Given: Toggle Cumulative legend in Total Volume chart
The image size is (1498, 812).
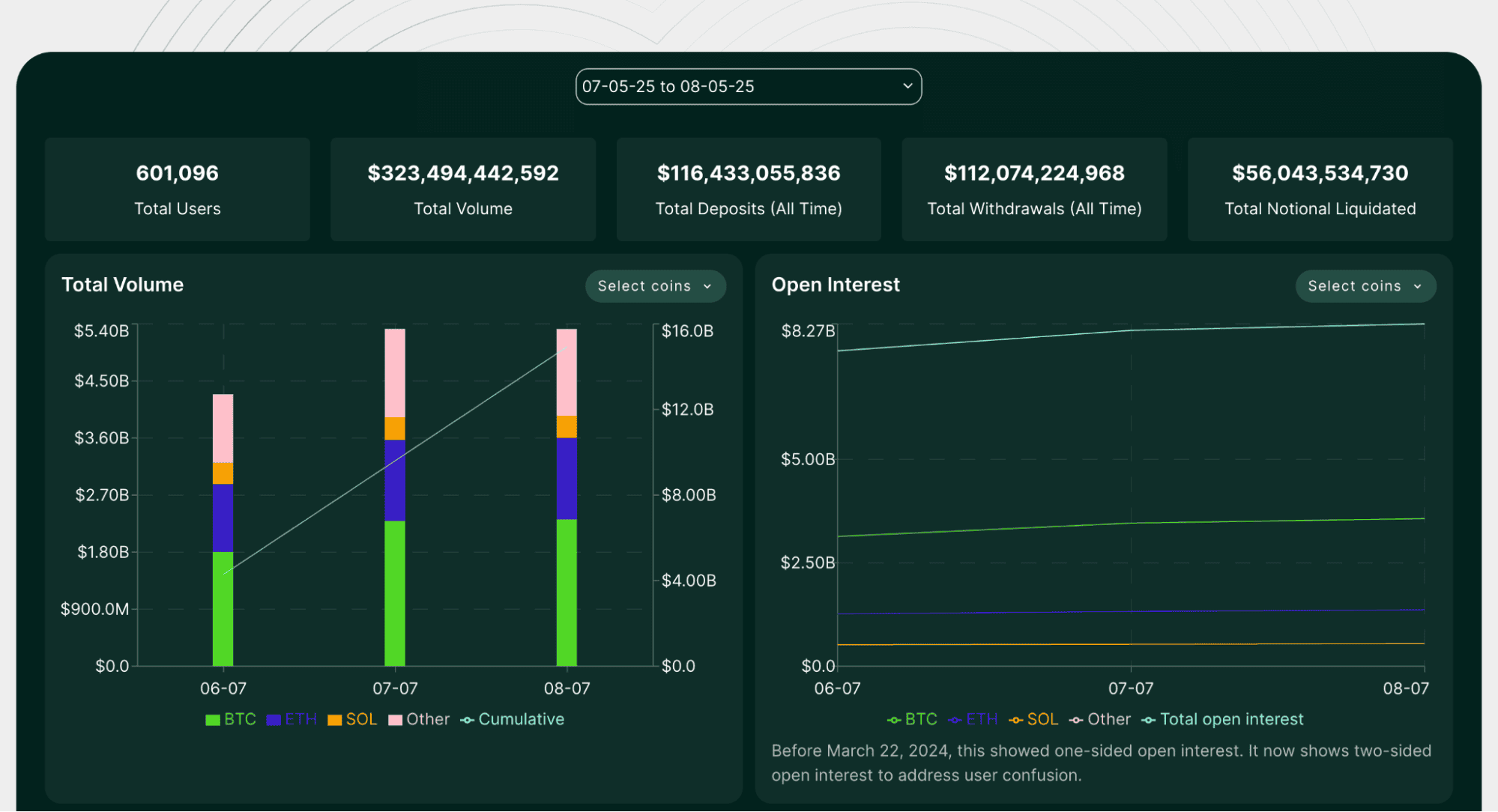Looking at the screenshot, I should pos(513,719).
